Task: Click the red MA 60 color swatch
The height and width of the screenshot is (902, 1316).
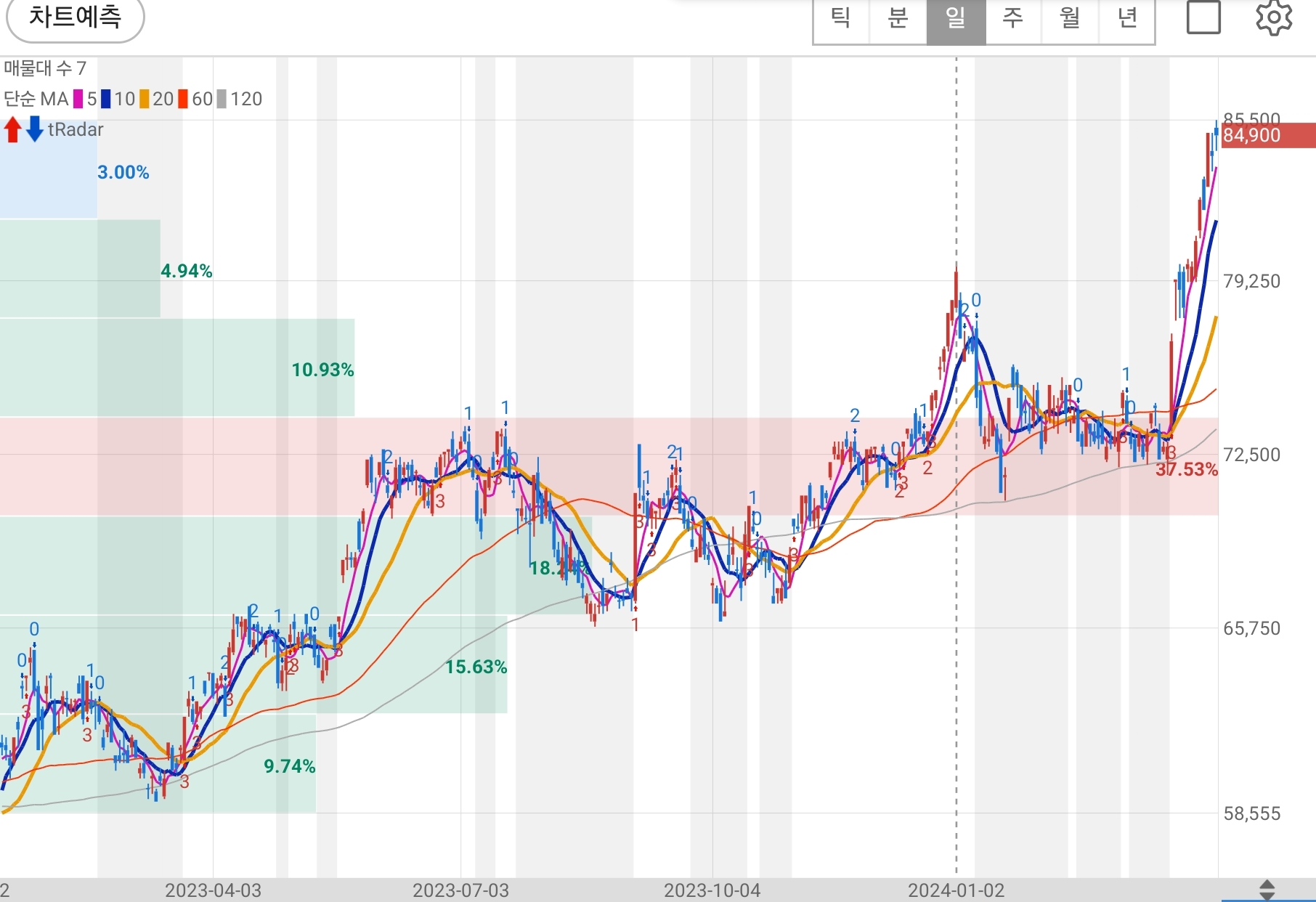Action: pyautogui.click(x=184, y=99)
